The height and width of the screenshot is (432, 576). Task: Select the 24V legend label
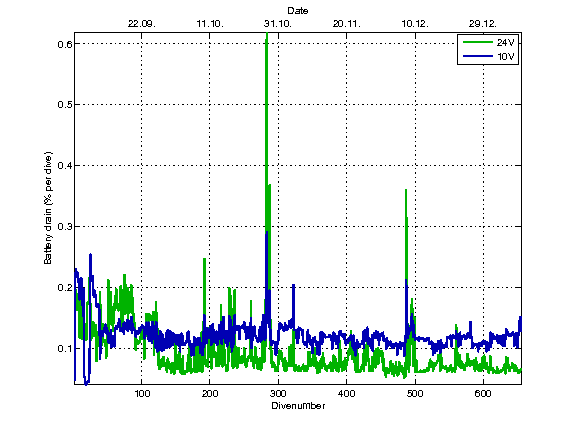pyautogui.click(x=505, y=43)
